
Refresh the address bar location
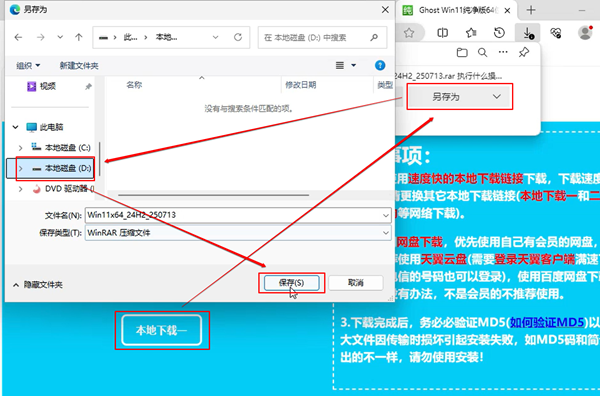[x=238, y=37]
